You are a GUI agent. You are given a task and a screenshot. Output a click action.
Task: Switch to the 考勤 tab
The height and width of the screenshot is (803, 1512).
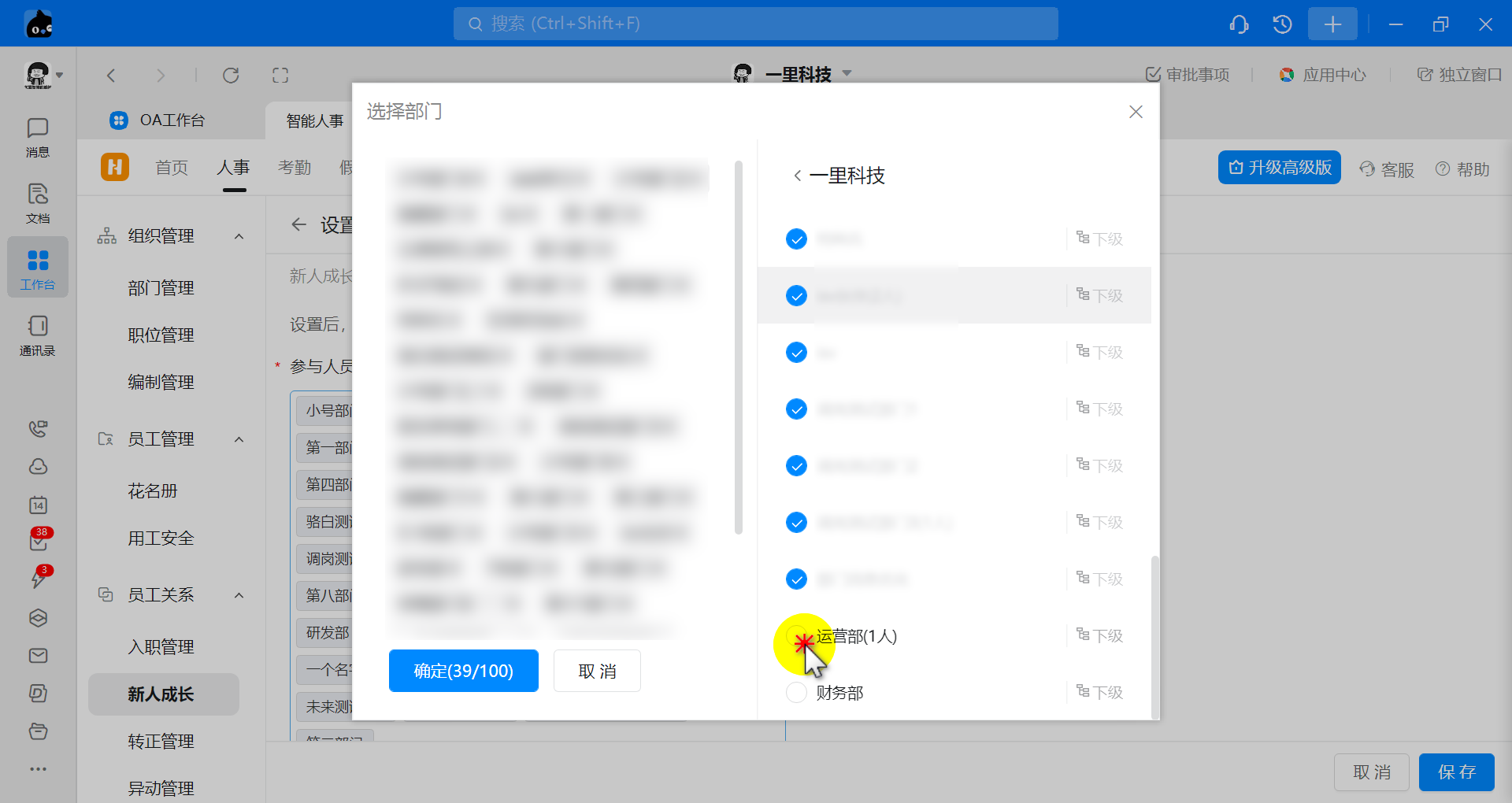(x=295, y=168)
